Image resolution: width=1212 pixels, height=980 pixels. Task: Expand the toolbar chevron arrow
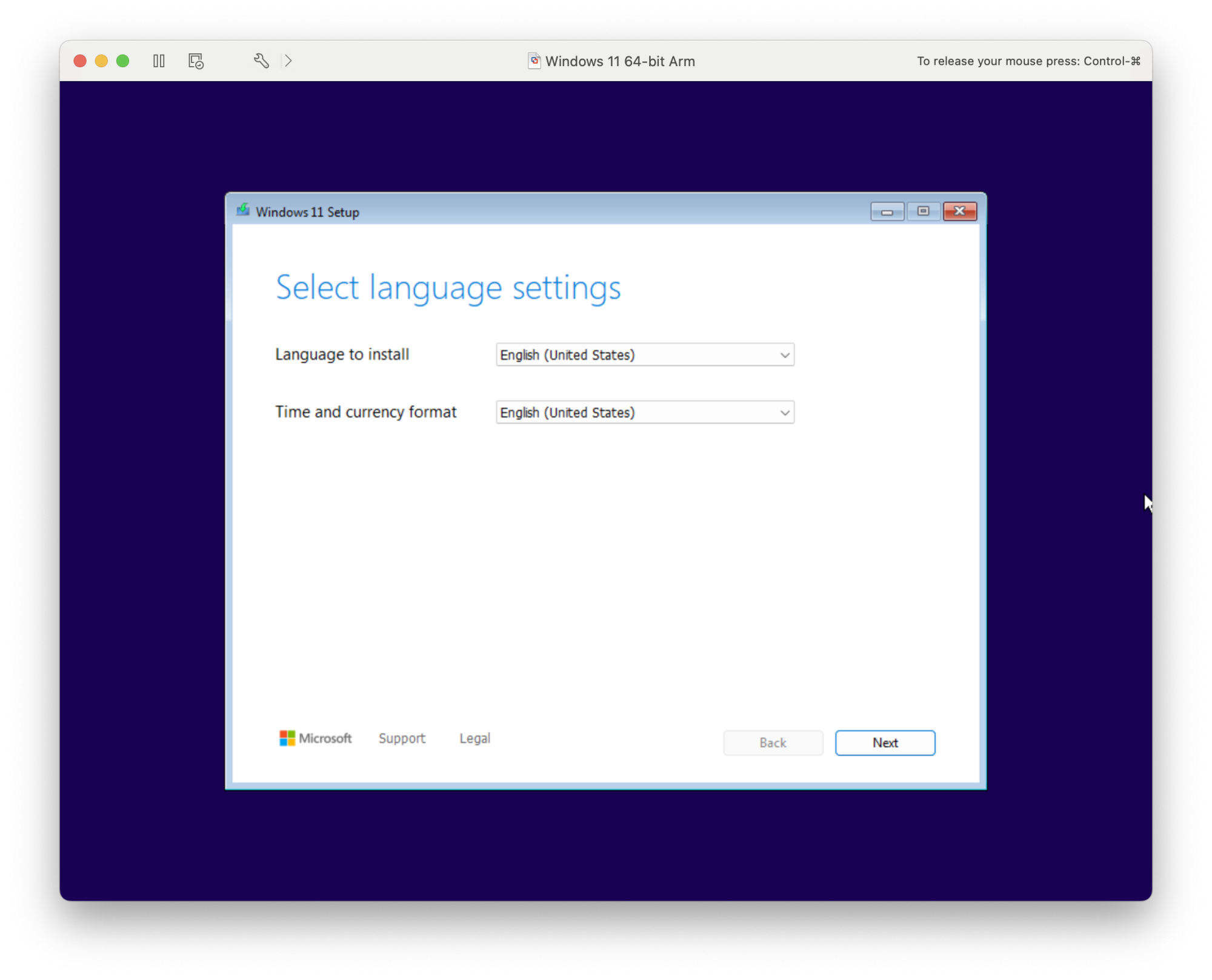(288, 61)
